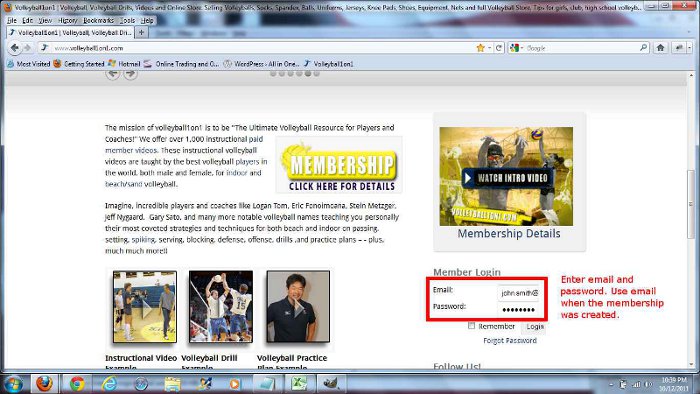Viewport: 700px width, 394px height.
Task: Open Most Visited bookmarks folder
Action: (x=29, y=64)
